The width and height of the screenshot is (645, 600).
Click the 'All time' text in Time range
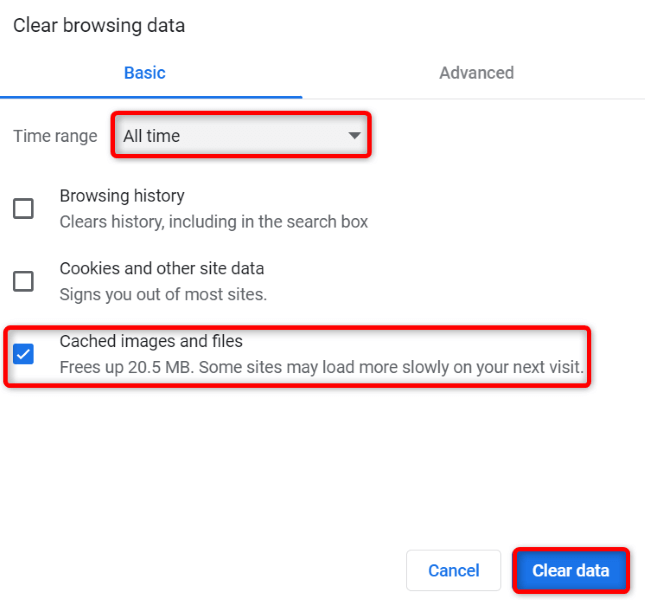point(152,136)
